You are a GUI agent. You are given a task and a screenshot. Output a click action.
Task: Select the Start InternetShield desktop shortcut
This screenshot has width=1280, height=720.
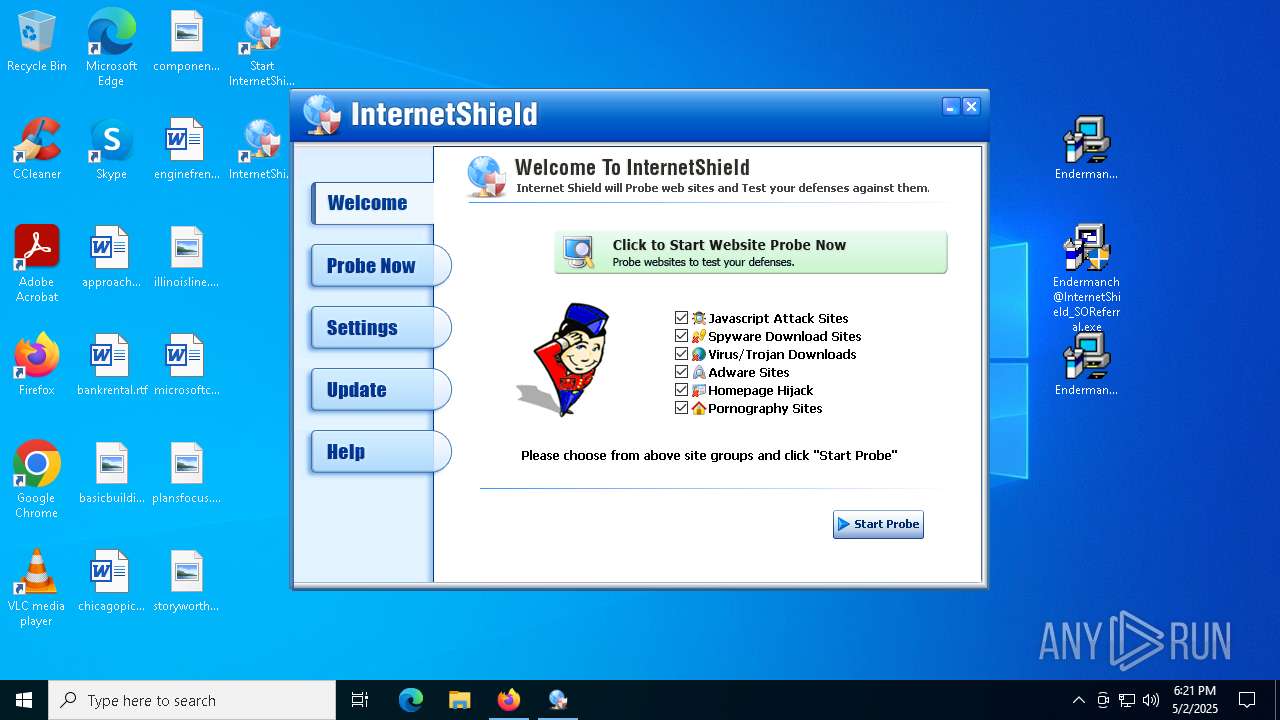click(x=262, y=48)
